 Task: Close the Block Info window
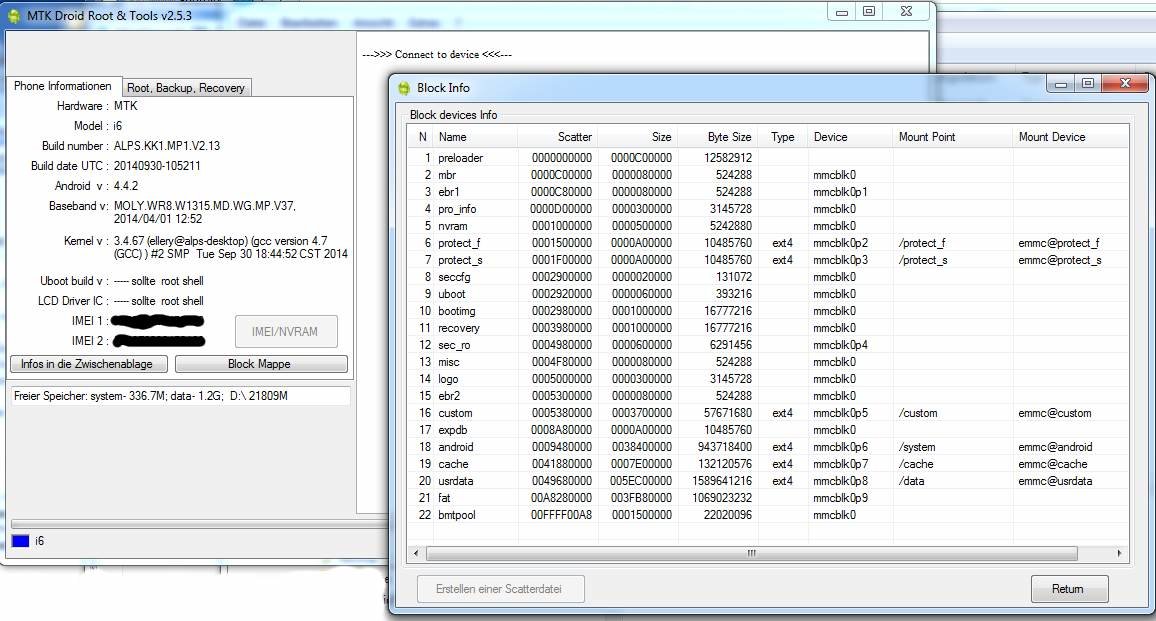(1126, 83)
